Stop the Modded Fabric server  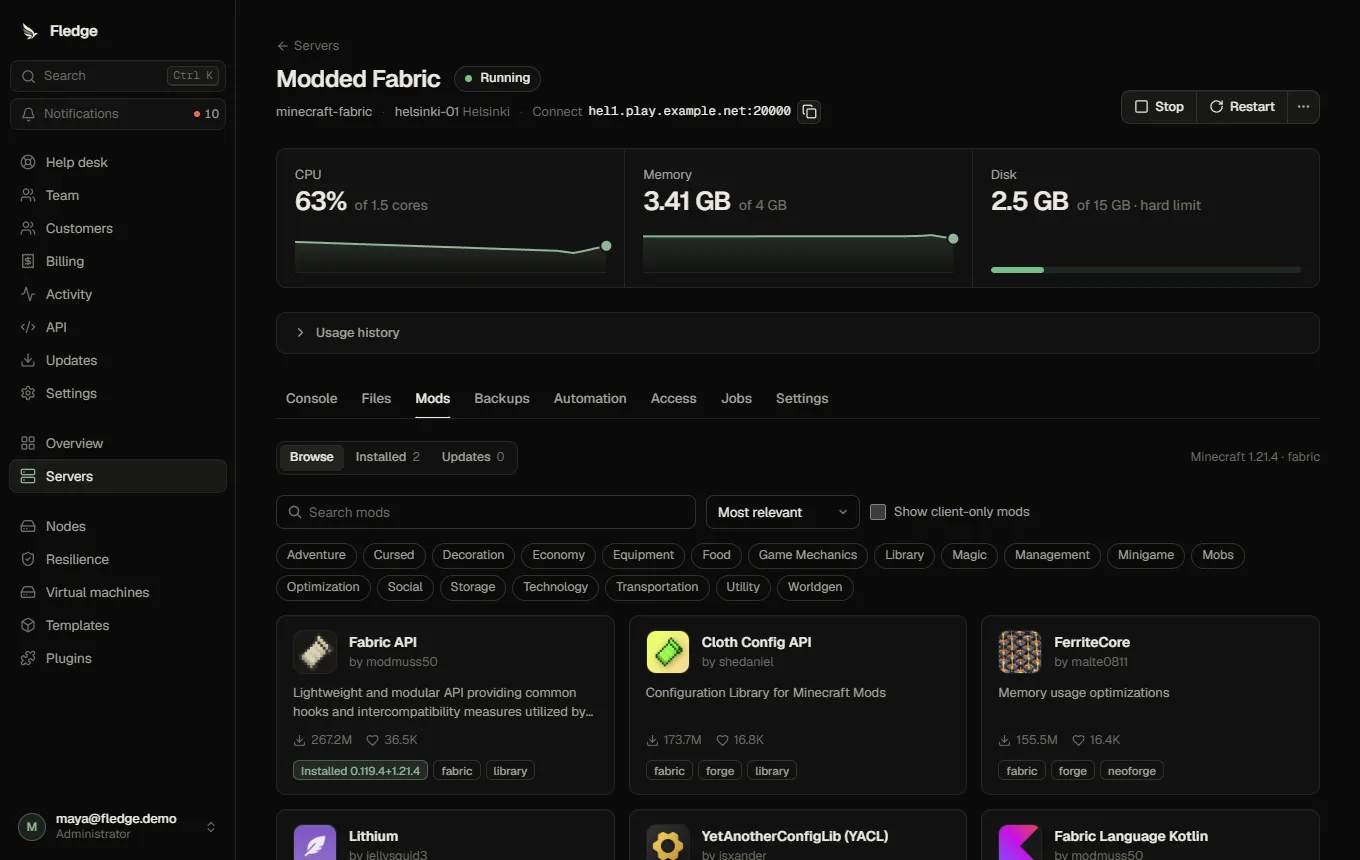[1160, 107]
